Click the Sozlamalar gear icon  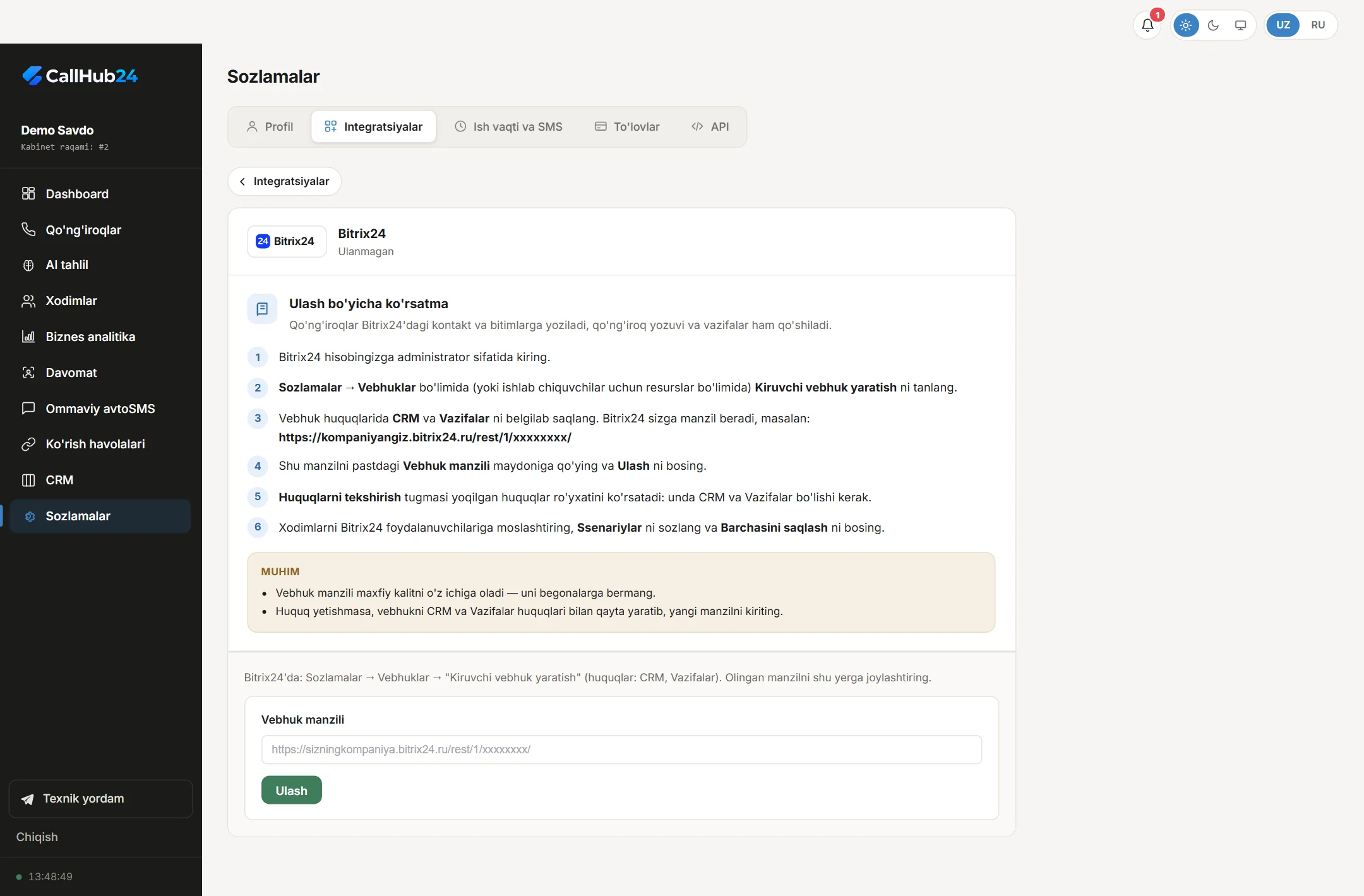coord(29,517)
